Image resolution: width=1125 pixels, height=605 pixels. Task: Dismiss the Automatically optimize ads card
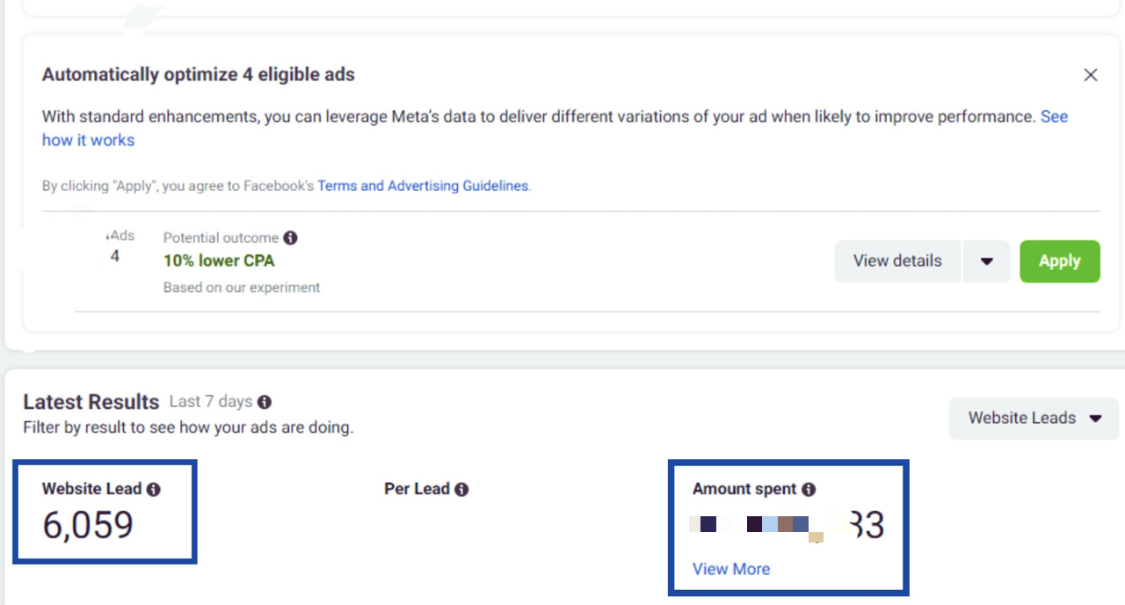click(x=1091, y=75)
